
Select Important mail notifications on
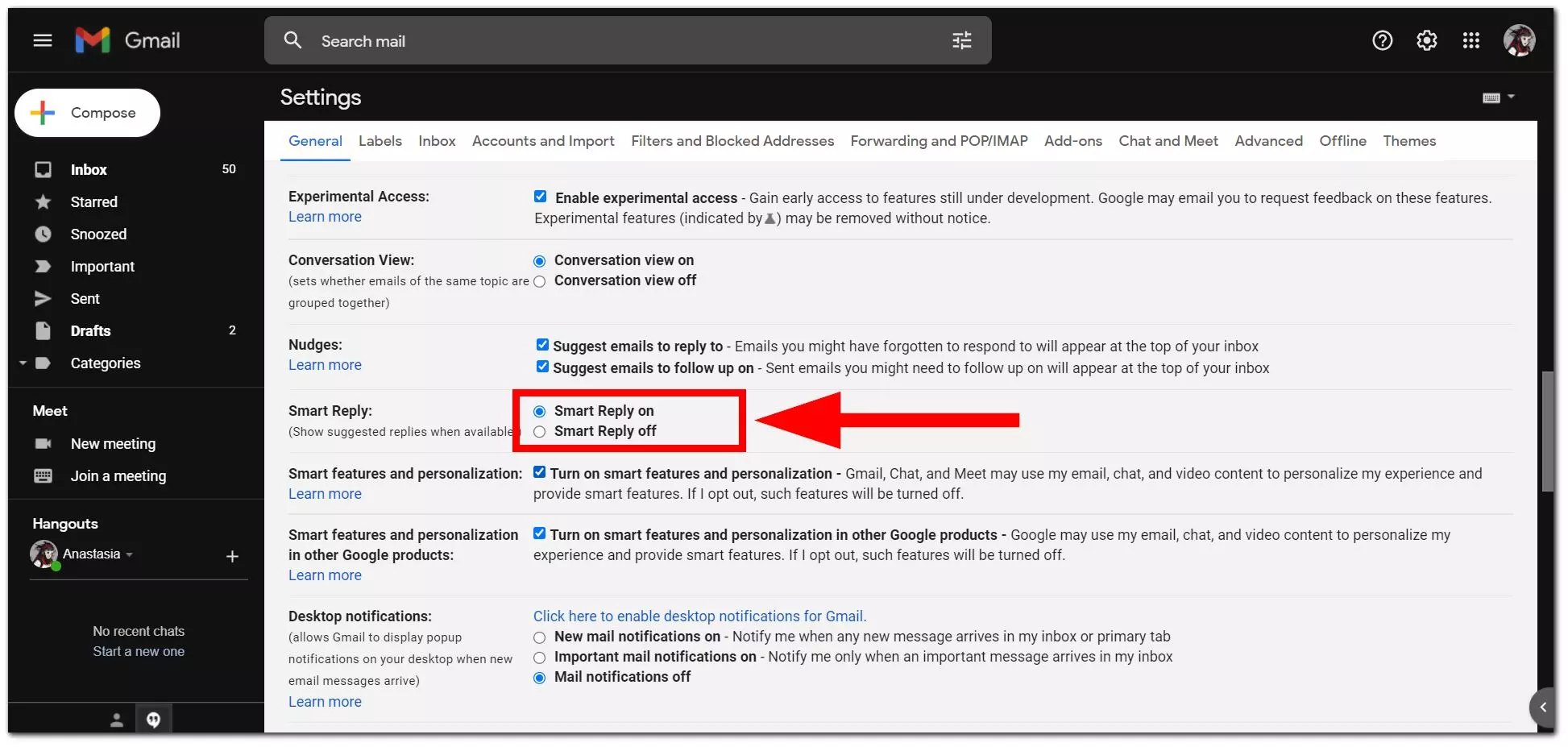(540, 658)
